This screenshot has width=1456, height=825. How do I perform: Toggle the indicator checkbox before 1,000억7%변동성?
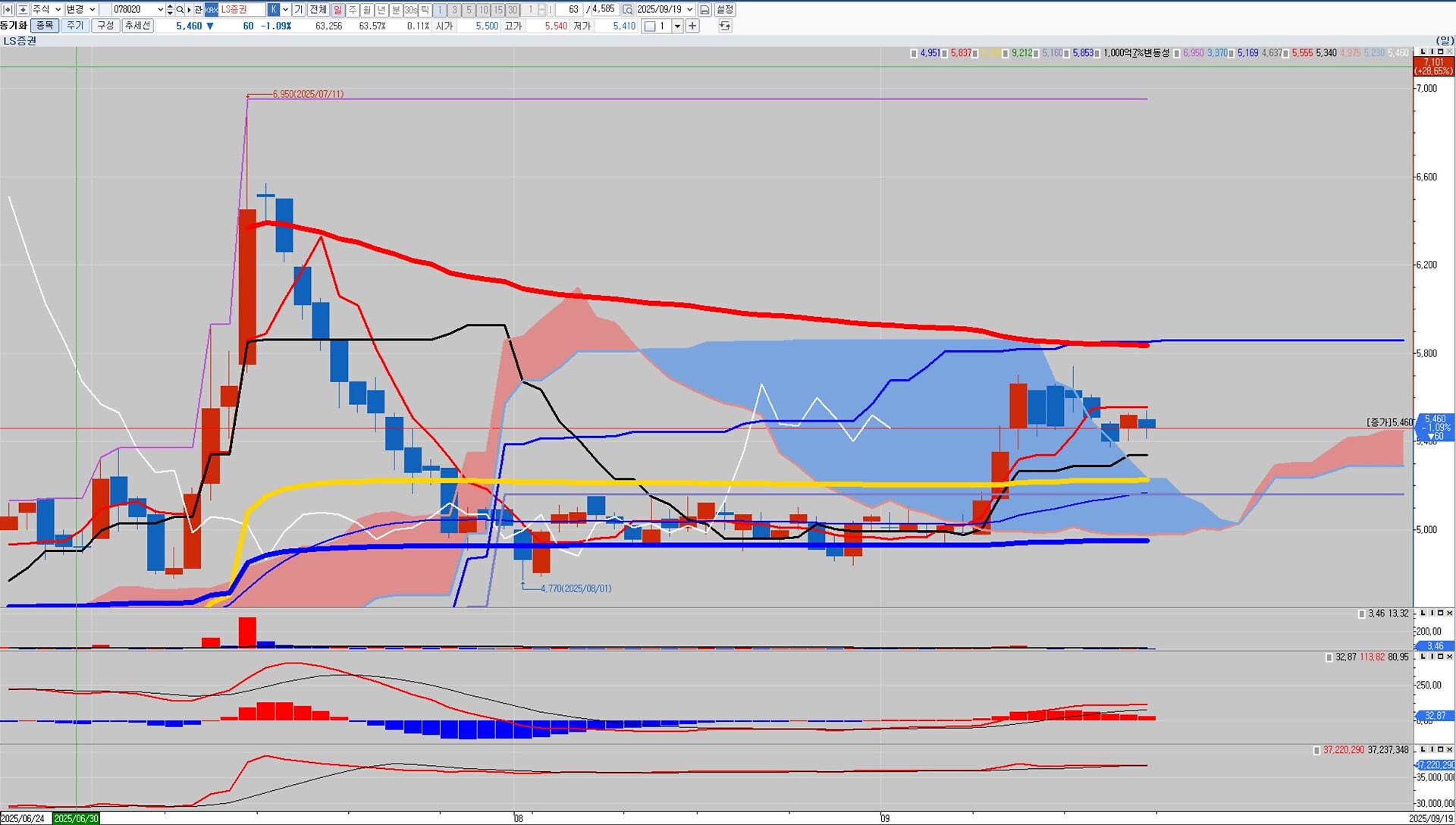(1097, 53)
